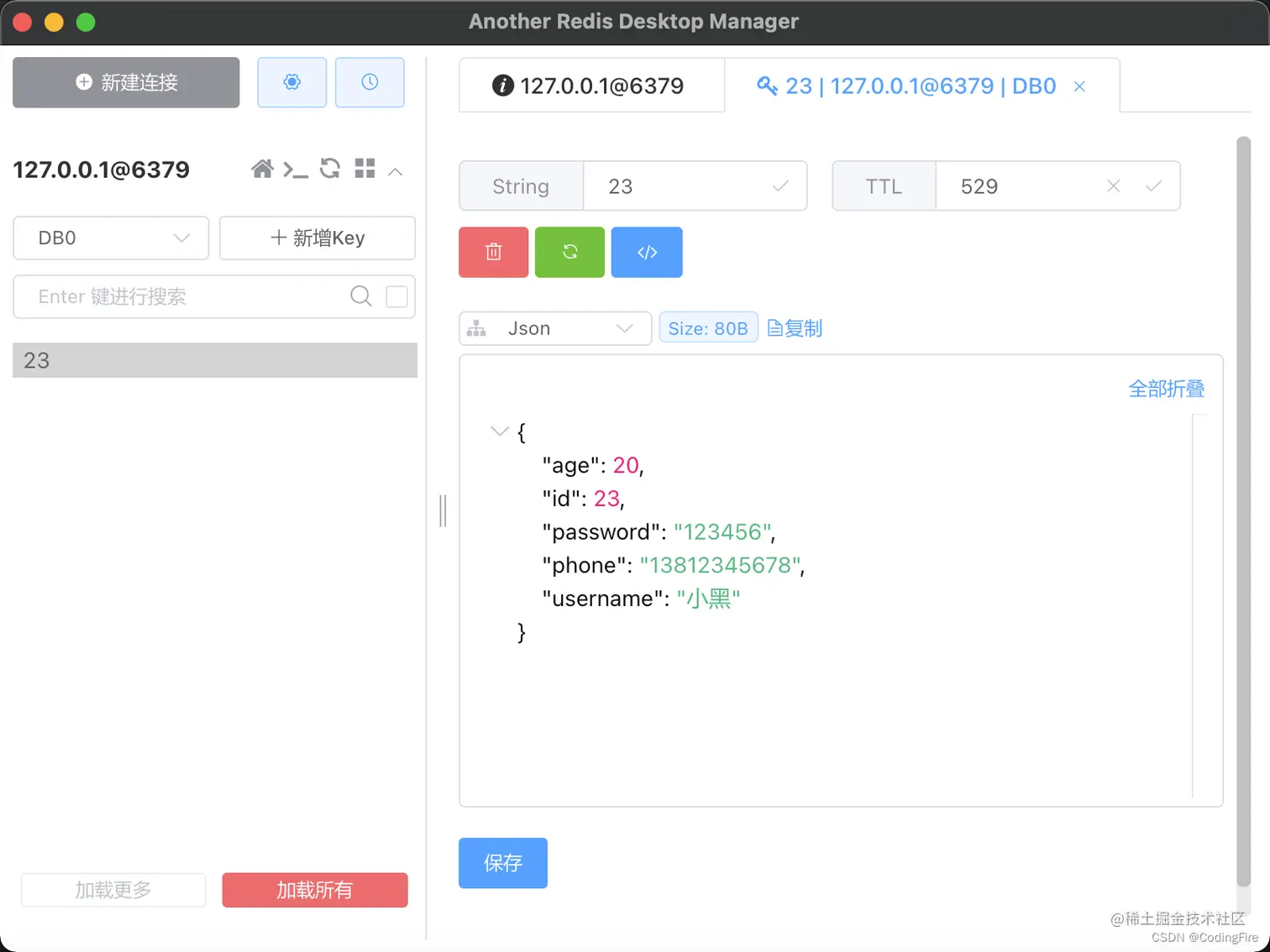
Task: Reload key with the green refresh button
Action: (569, 252)
